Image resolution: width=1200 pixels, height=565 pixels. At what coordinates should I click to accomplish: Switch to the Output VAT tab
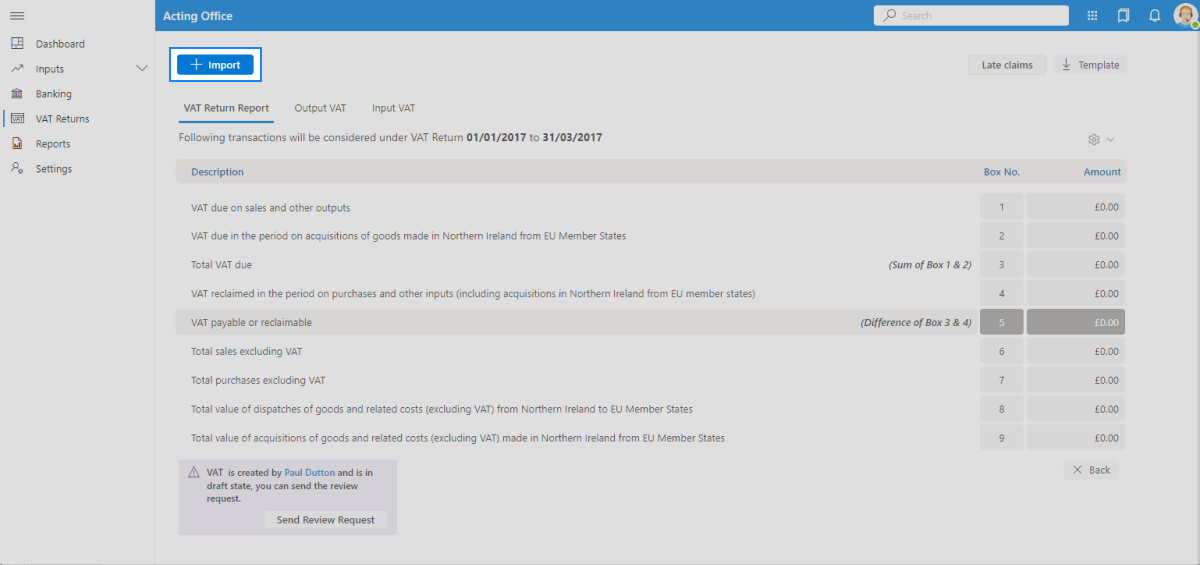click(x=320, y=108)
